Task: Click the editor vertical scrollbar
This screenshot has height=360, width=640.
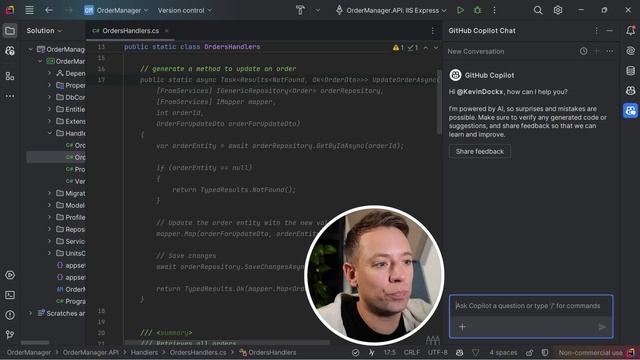Action: tap(439, 102)
